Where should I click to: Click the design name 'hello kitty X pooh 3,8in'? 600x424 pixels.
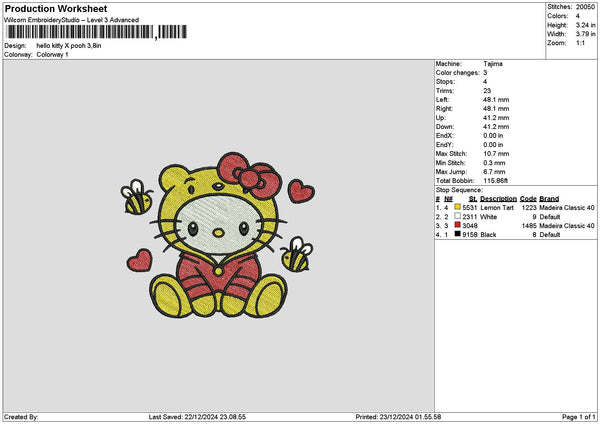tap(69, 46)
